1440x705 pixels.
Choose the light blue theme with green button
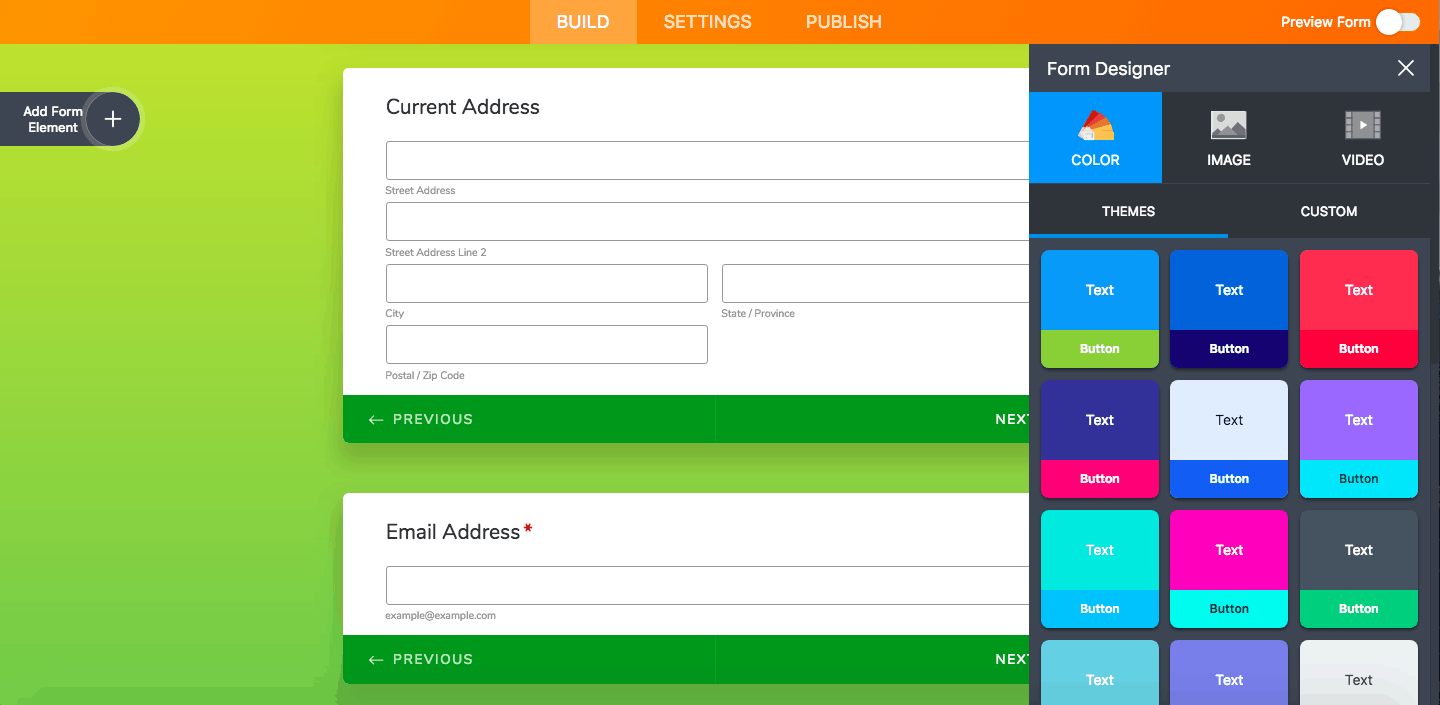(1100, 309)
